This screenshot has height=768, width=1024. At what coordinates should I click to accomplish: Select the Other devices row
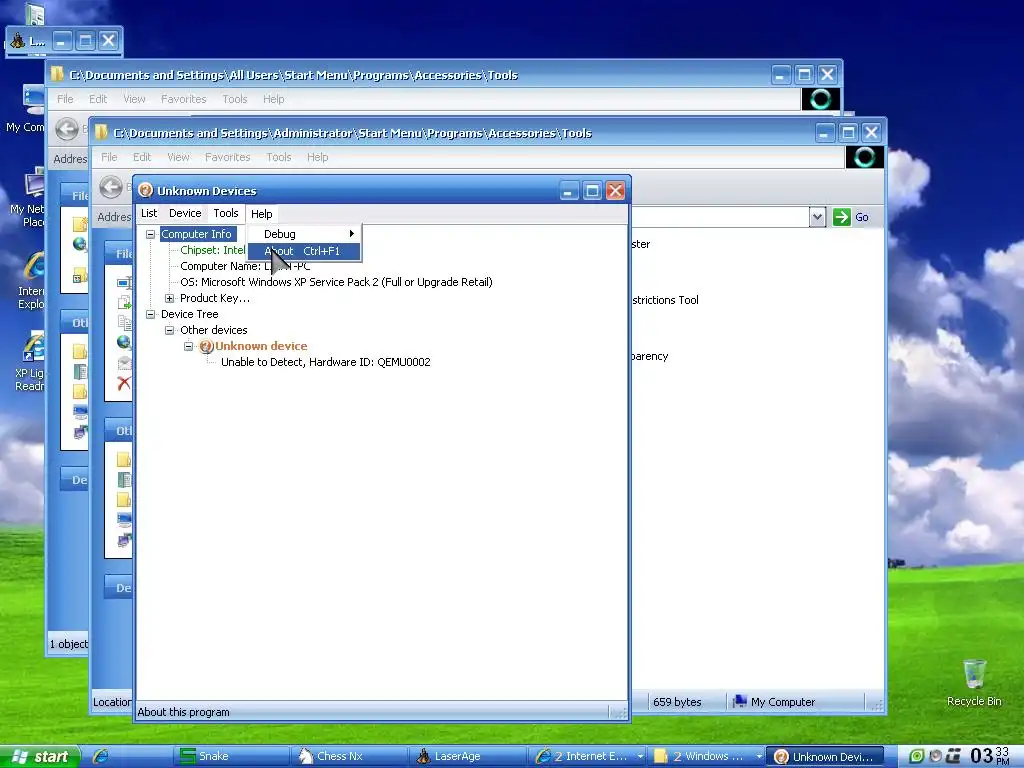214,330
